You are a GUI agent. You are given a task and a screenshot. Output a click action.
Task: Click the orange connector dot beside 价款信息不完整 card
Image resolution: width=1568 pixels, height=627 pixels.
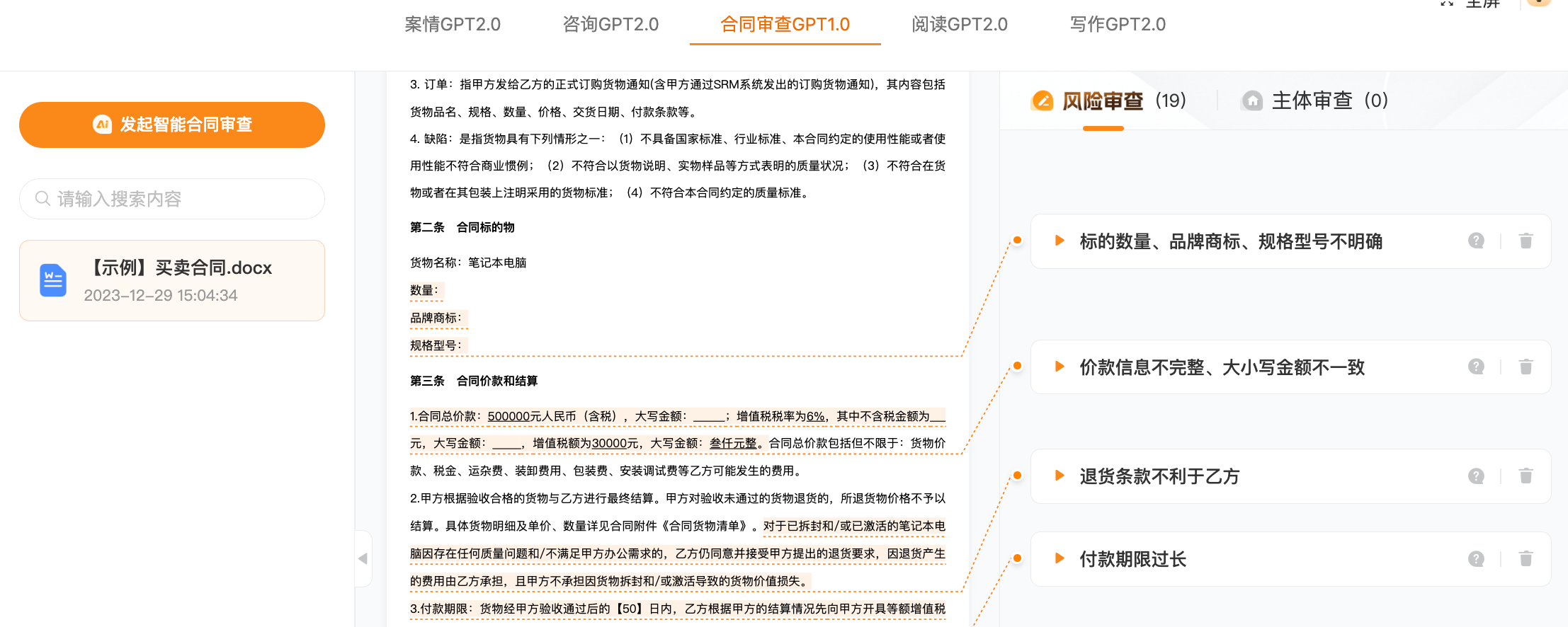click(1017, 366)
